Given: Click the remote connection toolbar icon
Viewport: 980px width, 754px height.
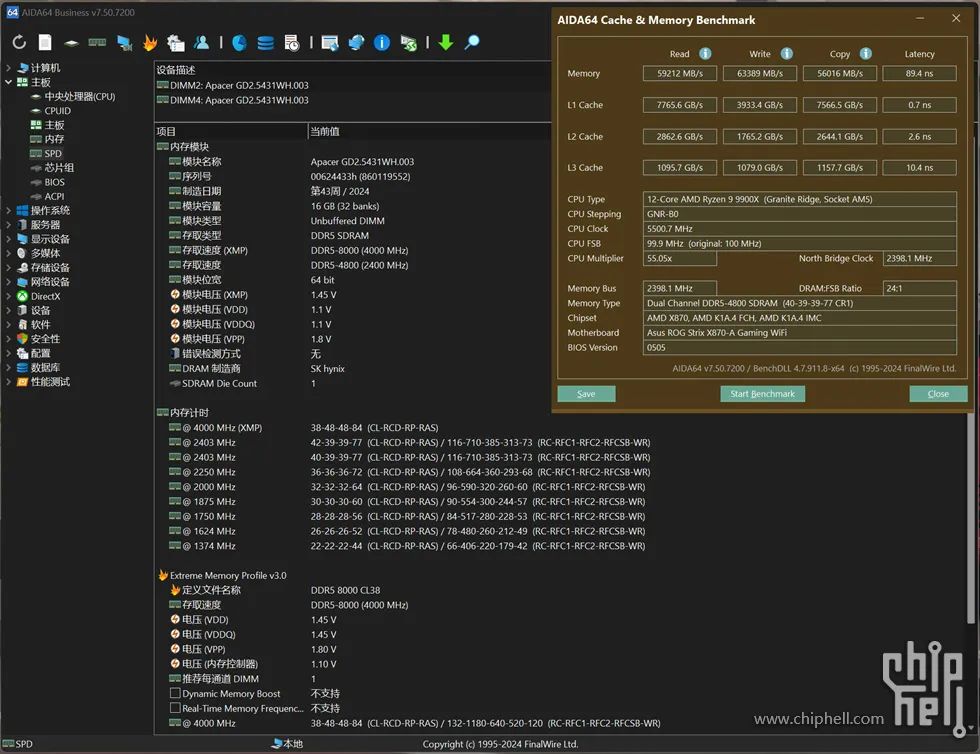Looking at the screenshot, I should pyautogui.click(x=409, y=43).
